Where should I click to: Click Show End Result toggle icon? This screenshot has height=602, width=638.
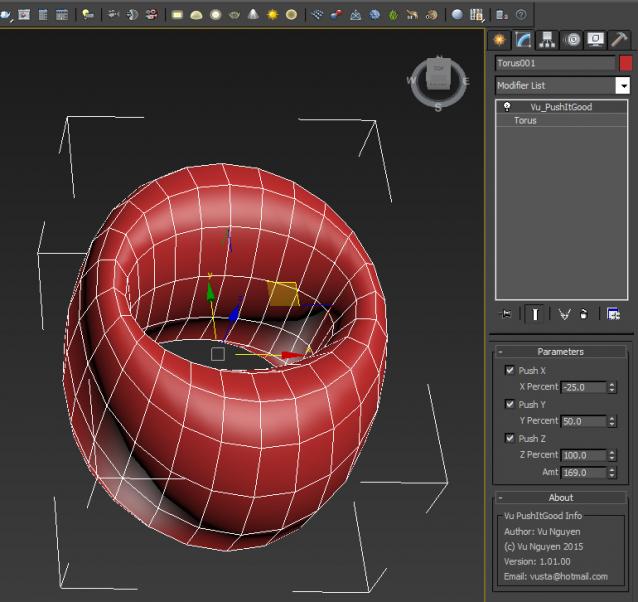tap(536, 314)
